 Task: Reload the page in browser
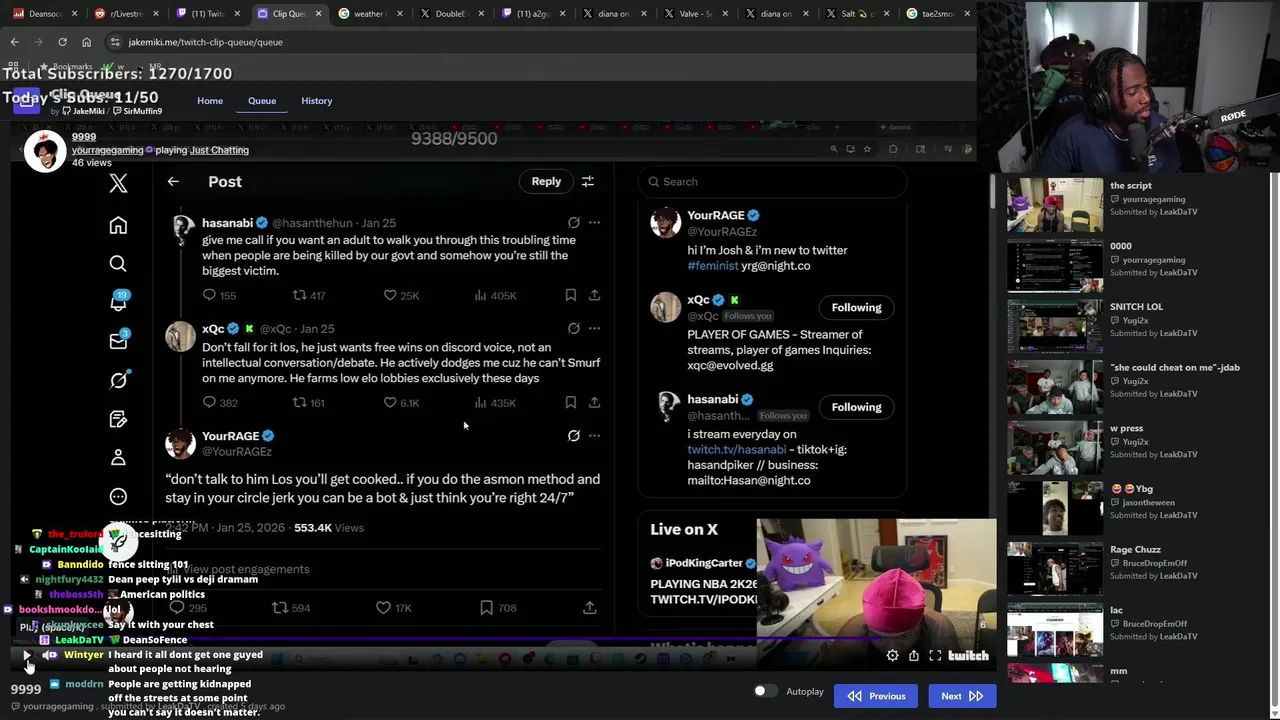pos(62,42)
